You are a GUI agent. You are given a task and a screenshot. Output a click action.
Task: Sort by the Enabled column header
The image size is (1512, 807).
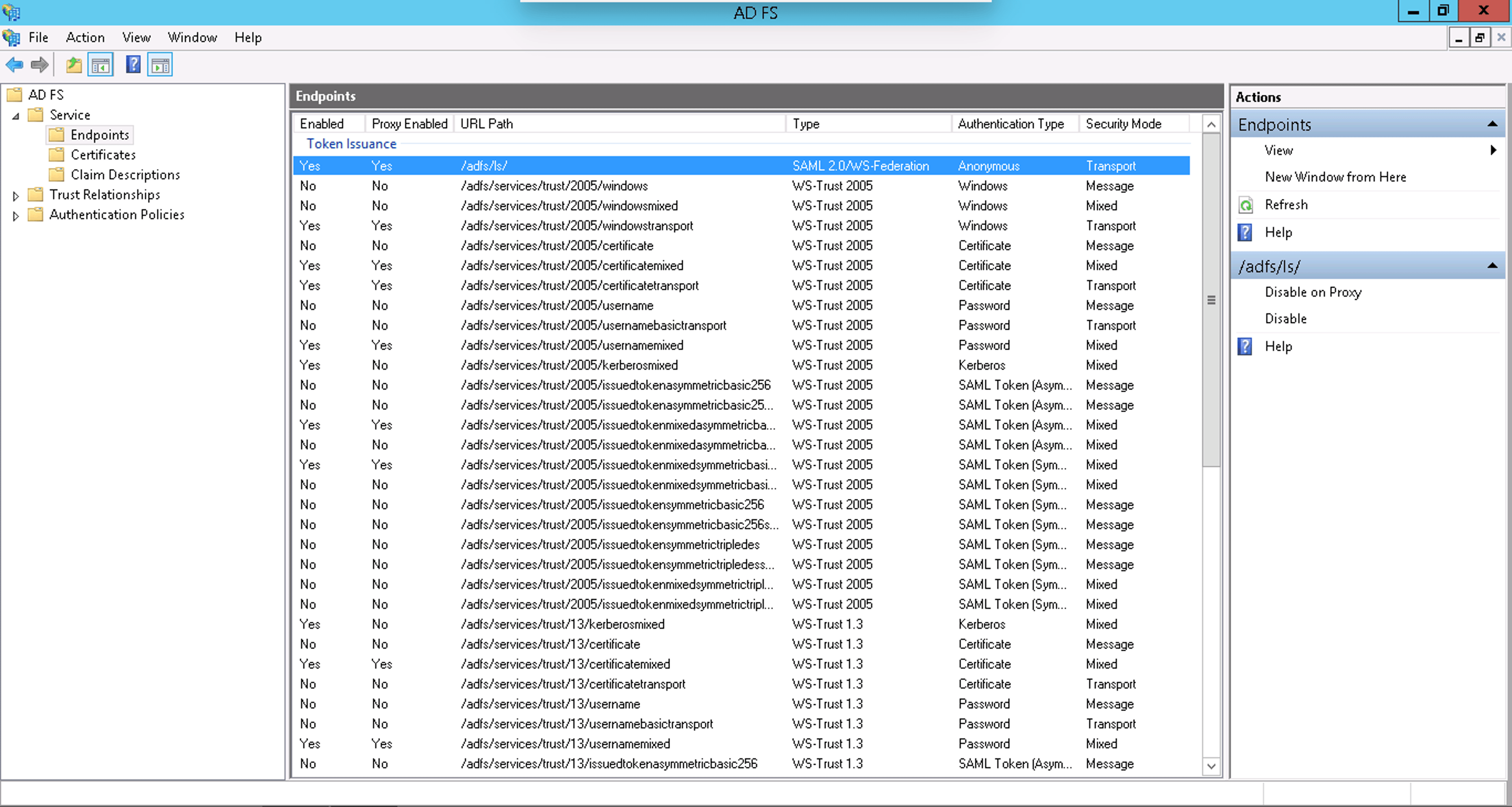tap(329, 124)
